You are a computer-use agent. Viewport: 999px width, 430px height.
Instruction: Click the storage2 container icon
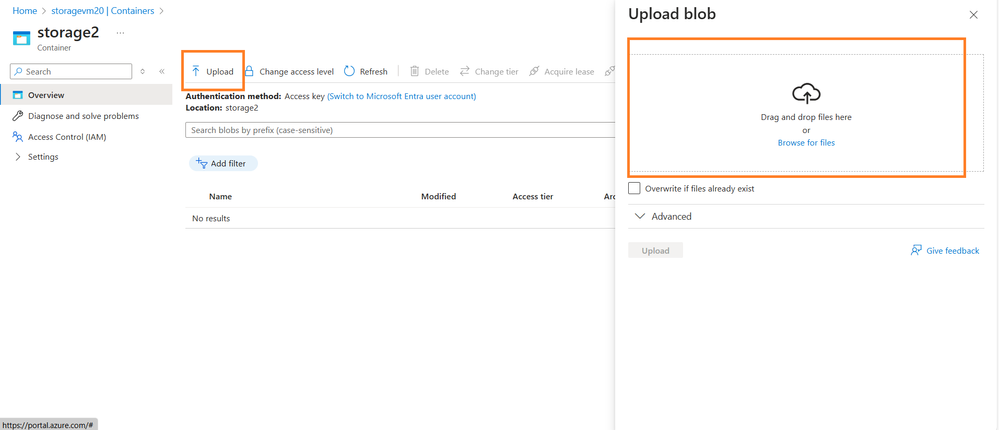point(22,38)
